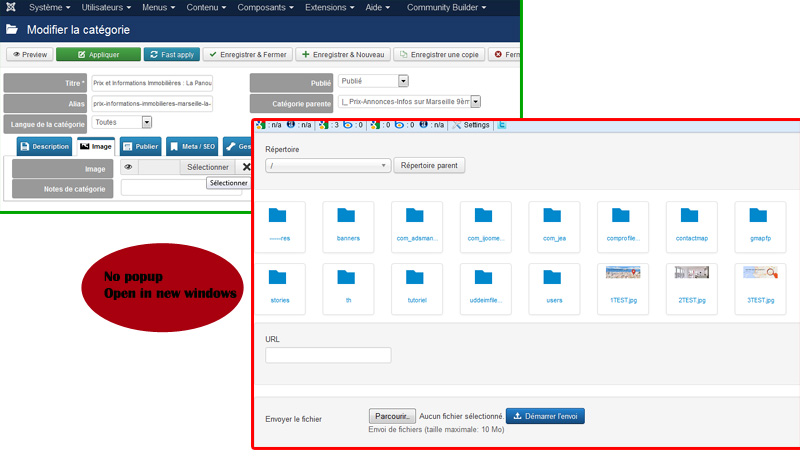The width and height of the screenshot is (800, 462).
Task: Open the tutoriel folder
Action: pos(417,289)
